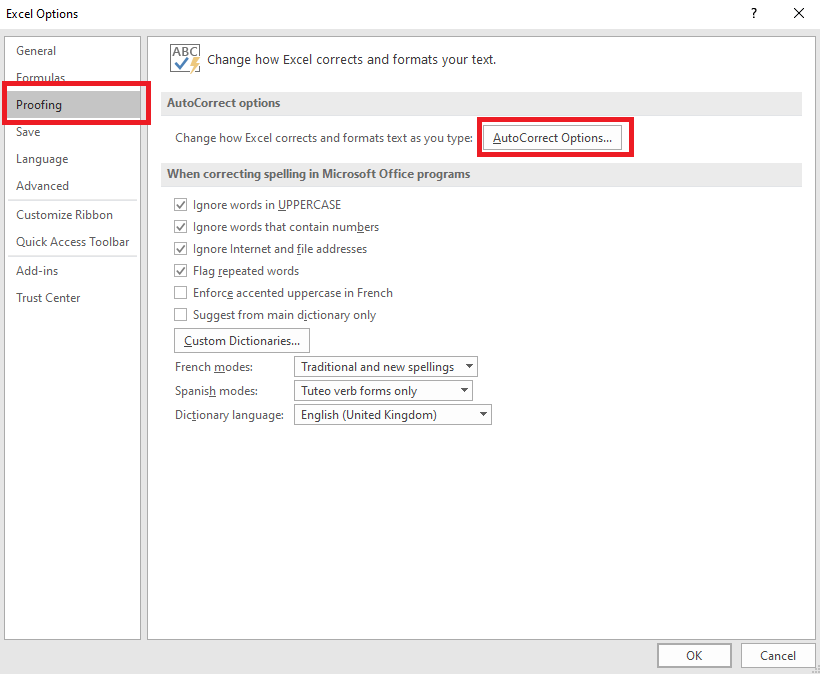Click the AutoCorrect Options button

[552, 138]
